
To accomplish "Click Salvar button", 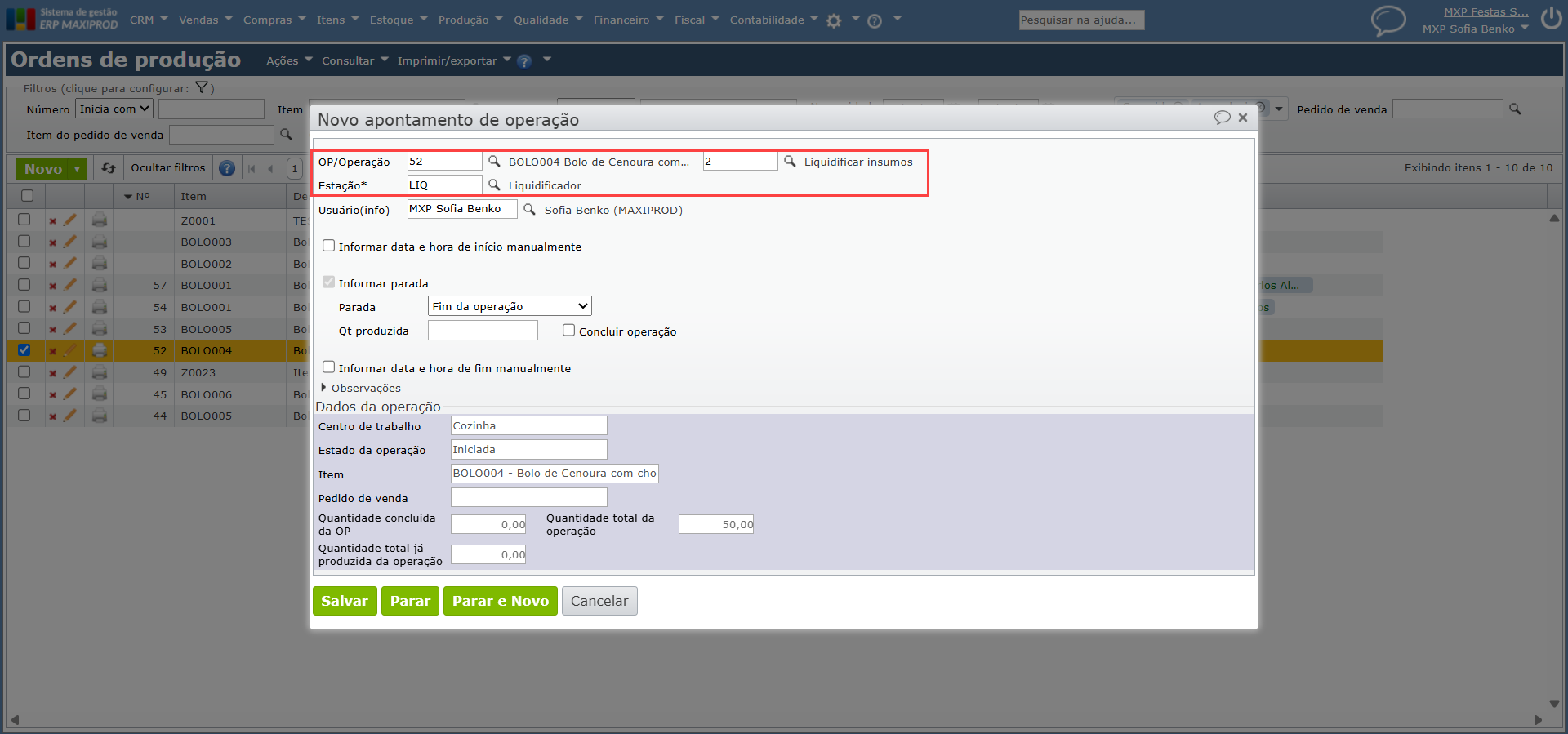I will [x=345, y=601].
